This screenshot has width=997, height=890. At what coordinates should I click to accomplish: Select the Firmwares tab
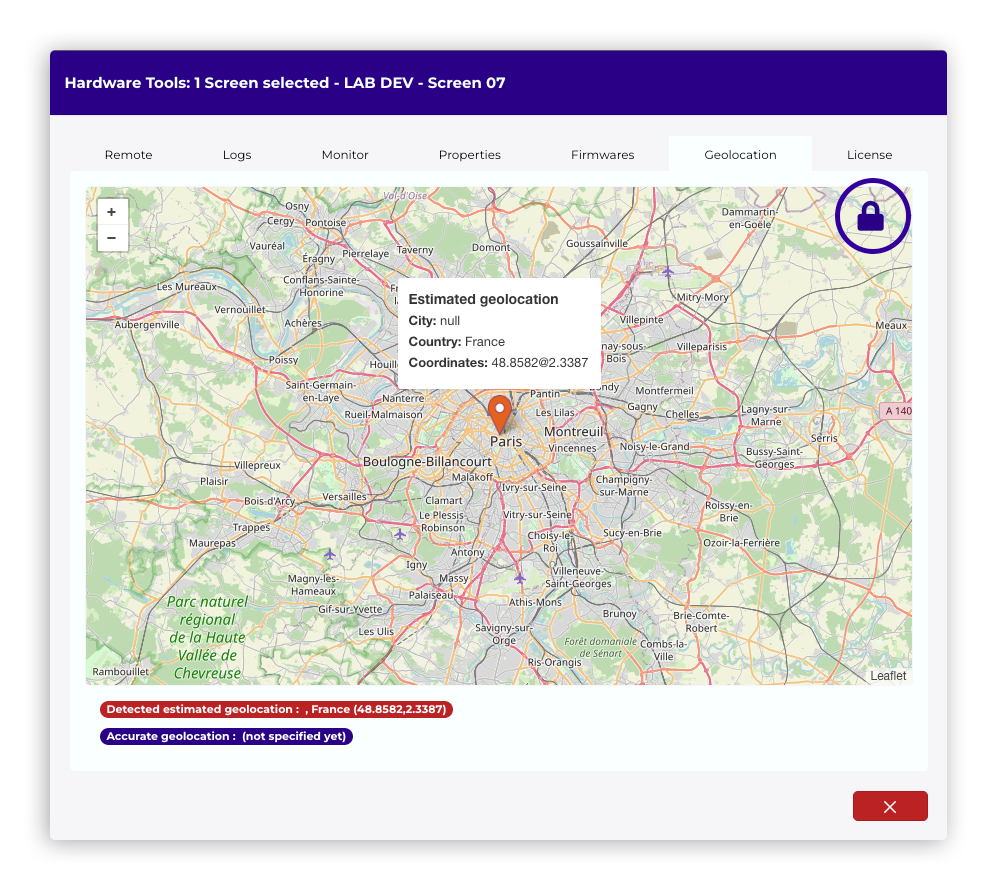pos(603,155)
